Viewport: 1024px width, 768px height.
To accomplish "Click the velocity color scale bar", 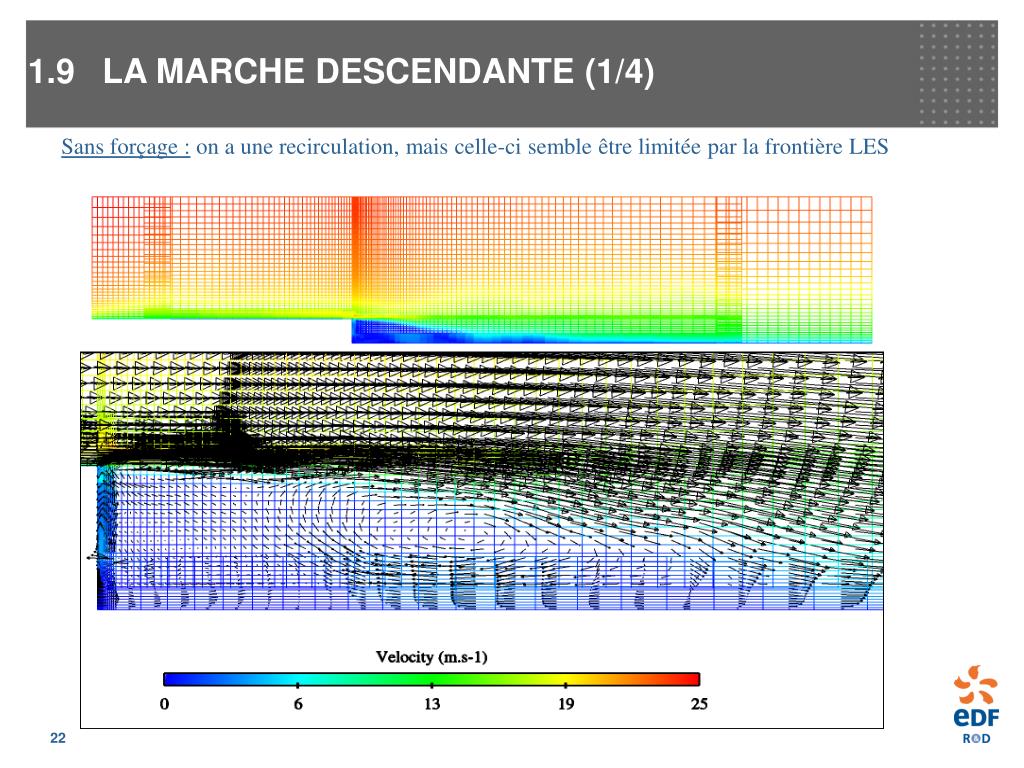I will point(432,679).
